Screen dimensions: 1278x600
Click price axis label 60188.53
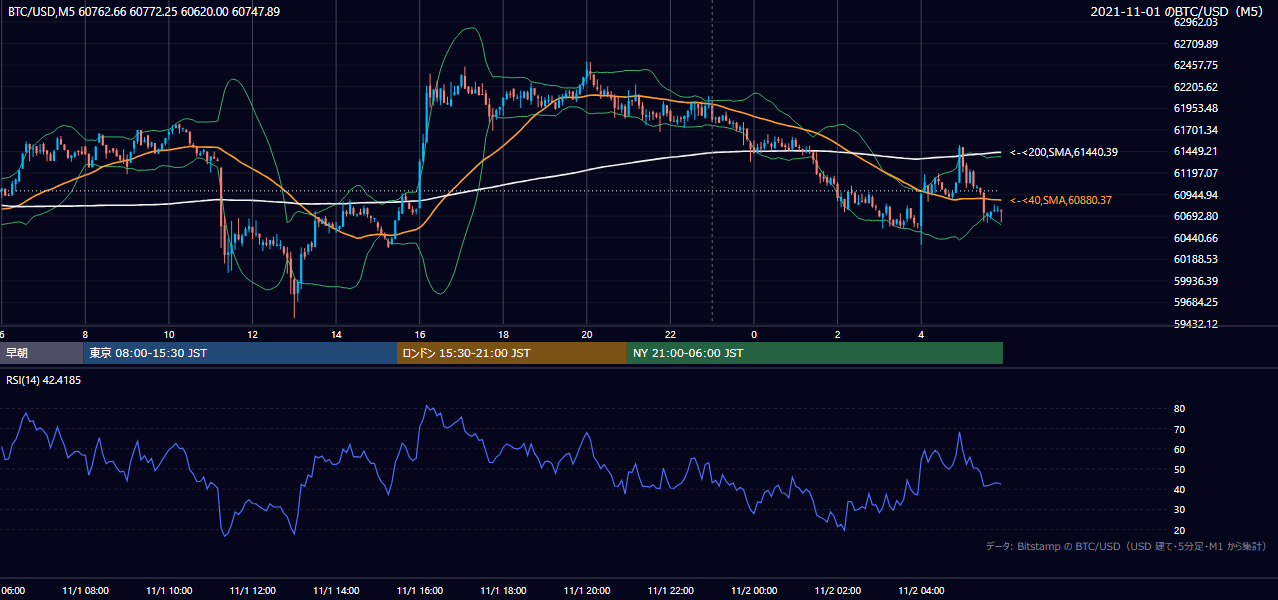(x=1196, y=259)
